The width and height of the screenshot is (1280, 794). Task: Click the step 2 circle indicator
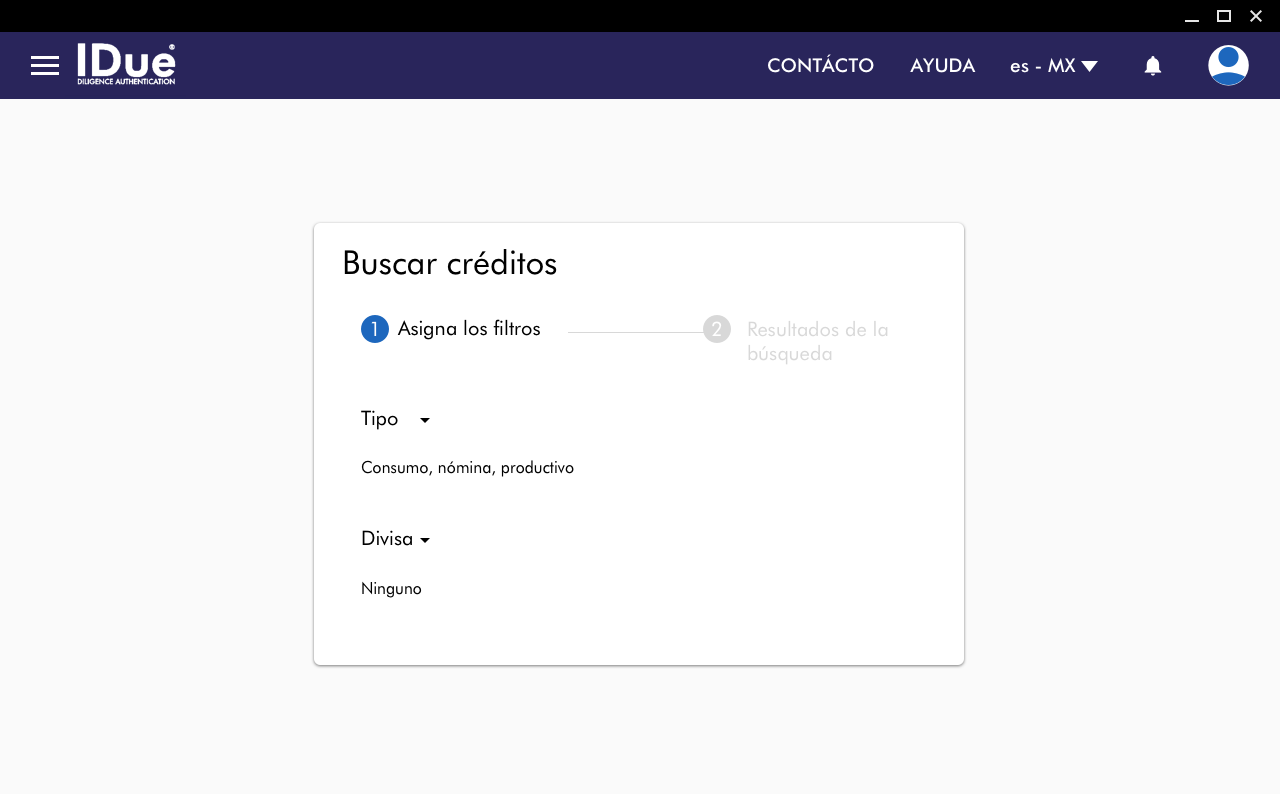coord(717,329)
